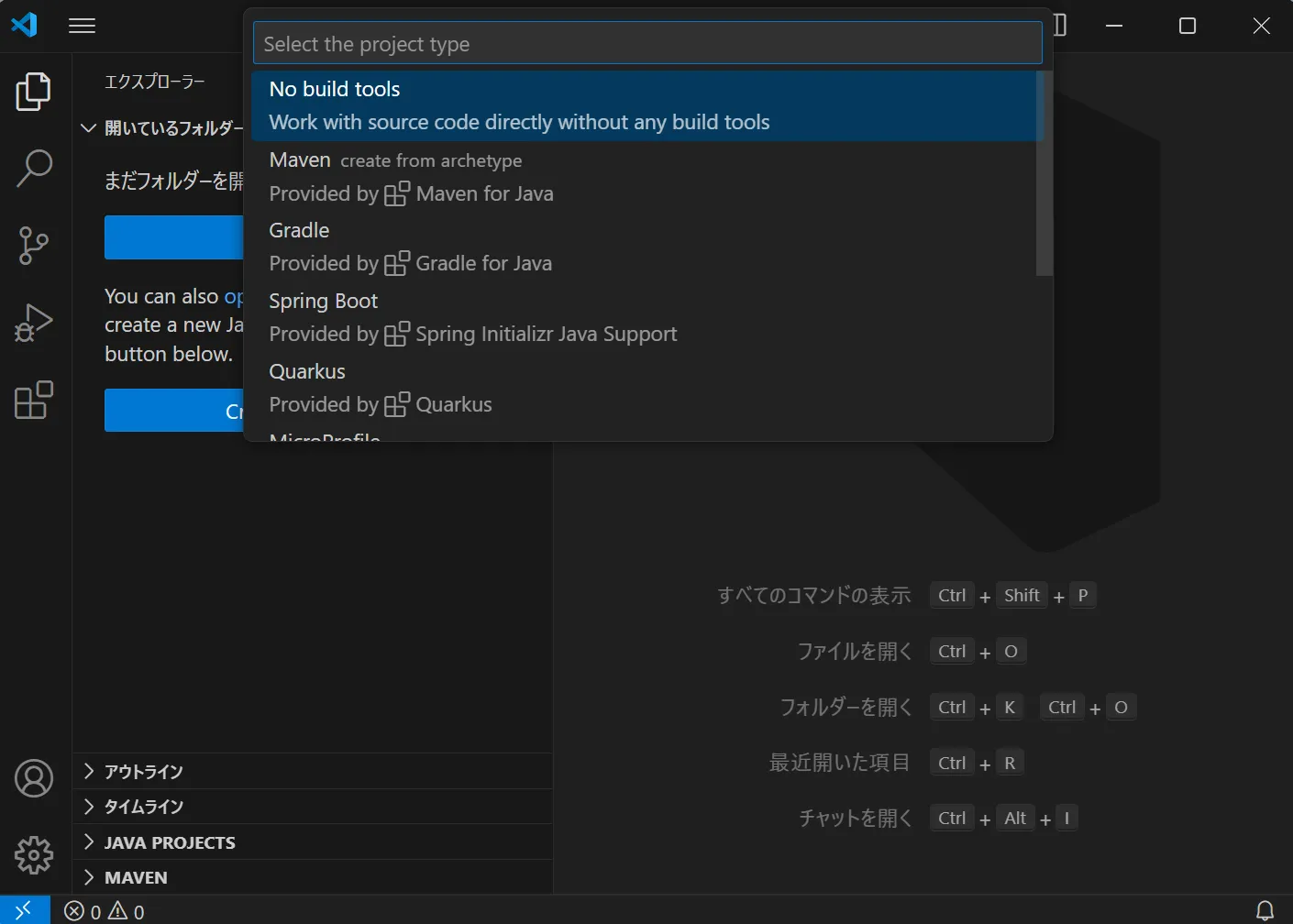Expand the アウトライン section
1293x924 pixels.
(313, 771)
